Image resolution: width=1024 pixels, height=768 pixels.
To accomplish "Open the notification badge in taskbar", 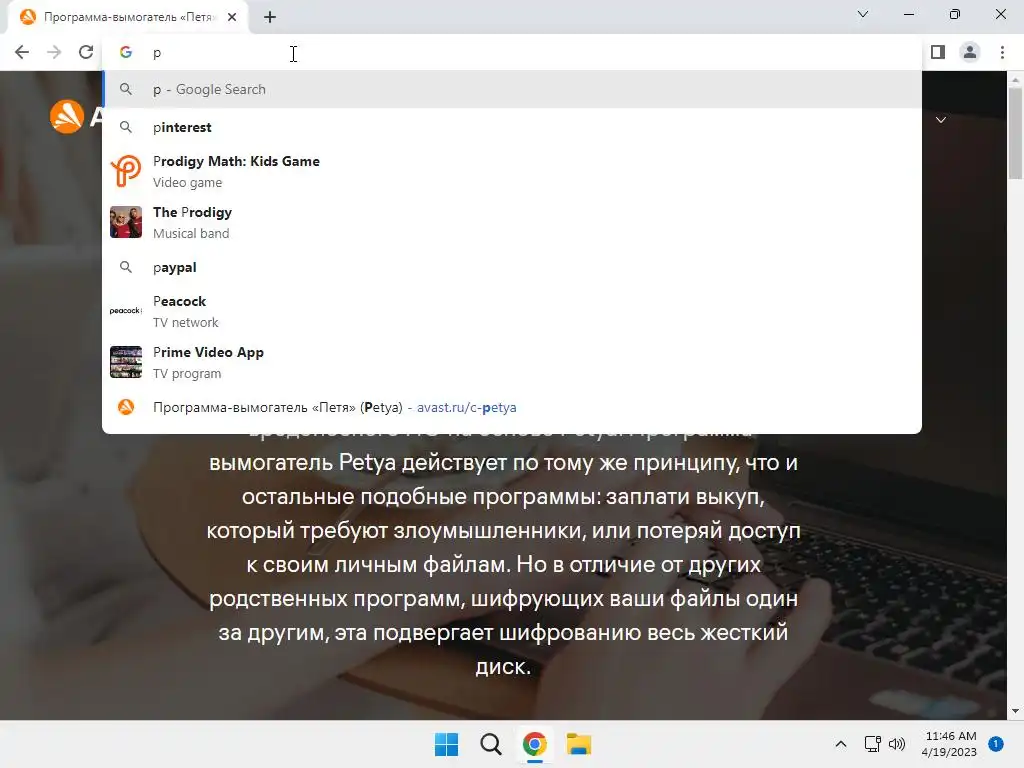I will (x=996, y=744).
